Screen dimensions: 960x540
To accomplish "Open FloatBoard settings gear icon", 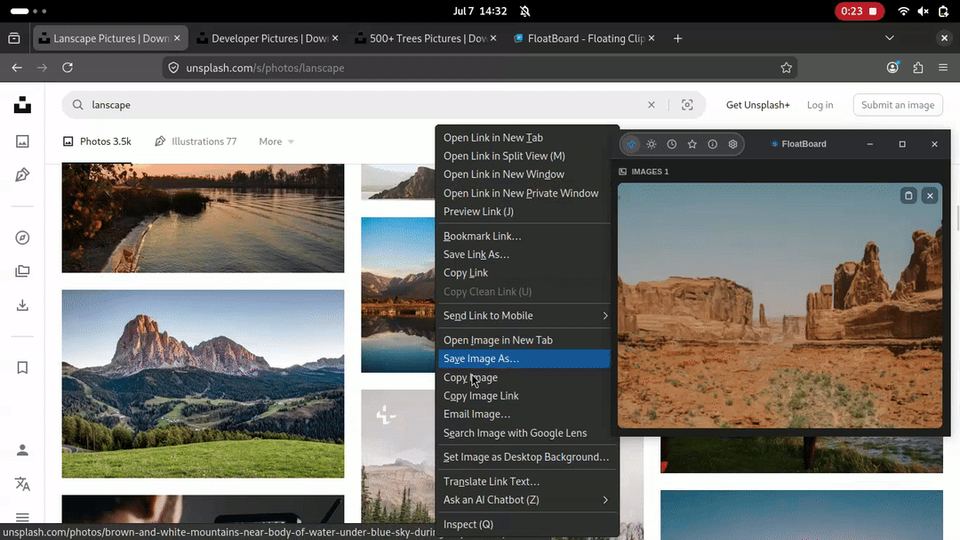I will (x=733, y=144).
